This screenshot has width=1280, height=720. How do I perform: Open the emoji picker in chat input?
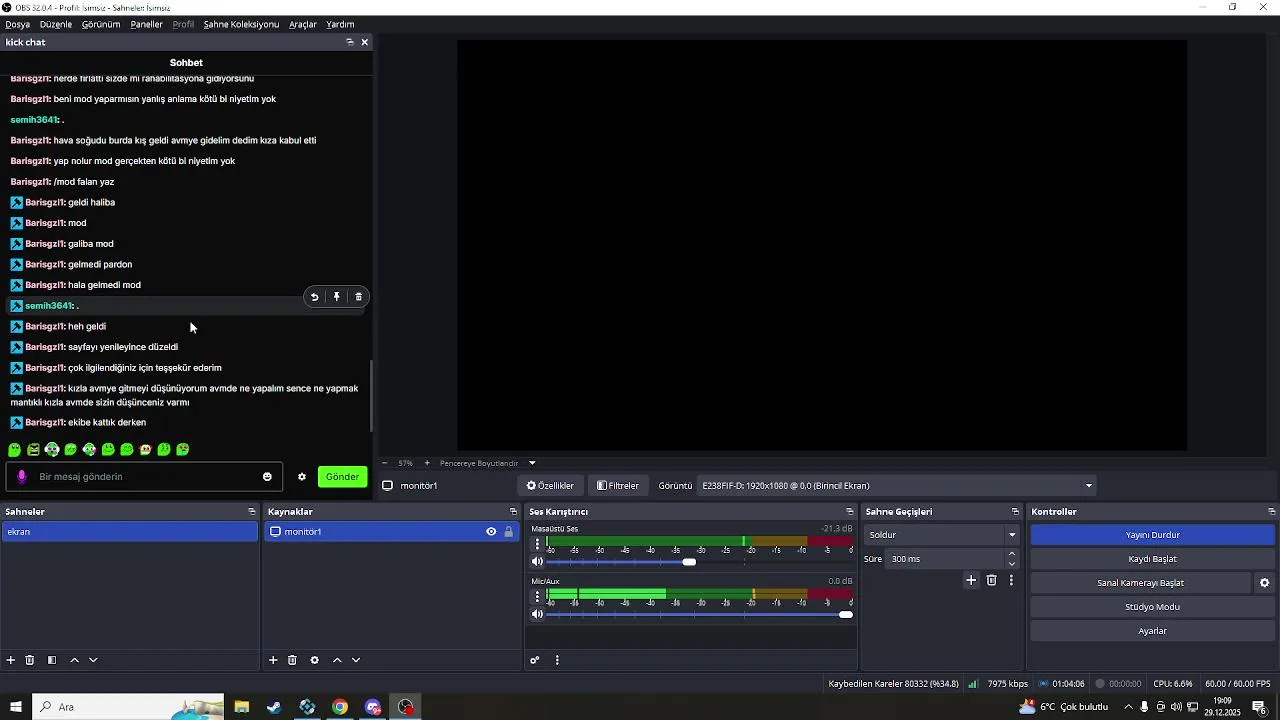click(267, 477)
